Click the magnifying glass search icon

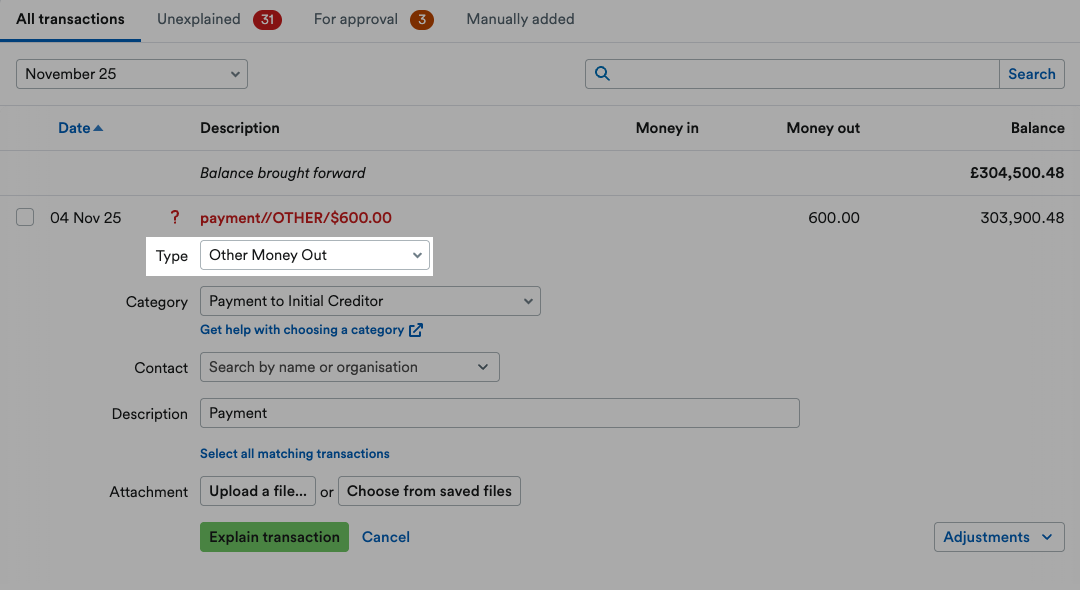[x=602, y=74]
